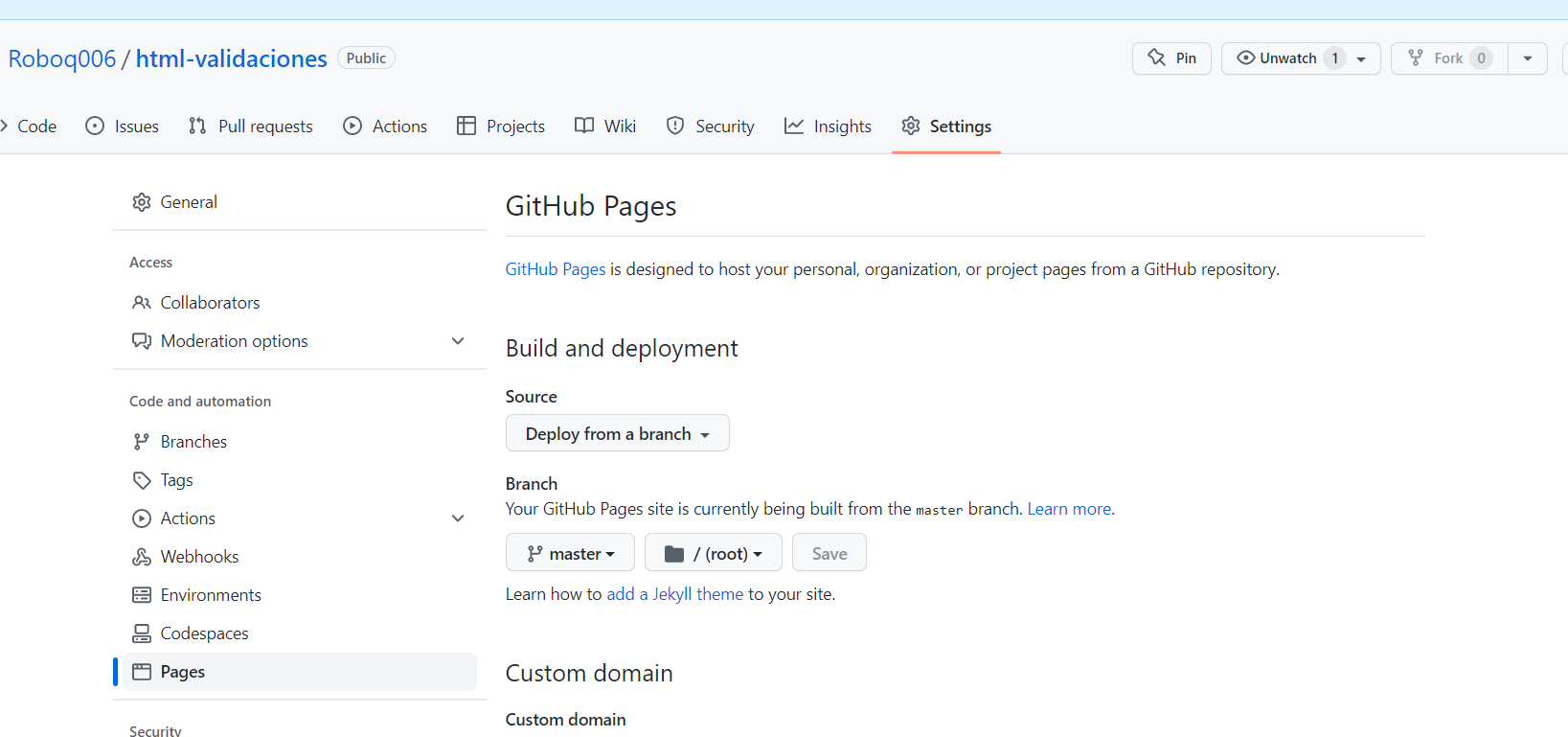
Task: Open the dropdown arrow next to Fork
Action: click(x=1528, y=58)
